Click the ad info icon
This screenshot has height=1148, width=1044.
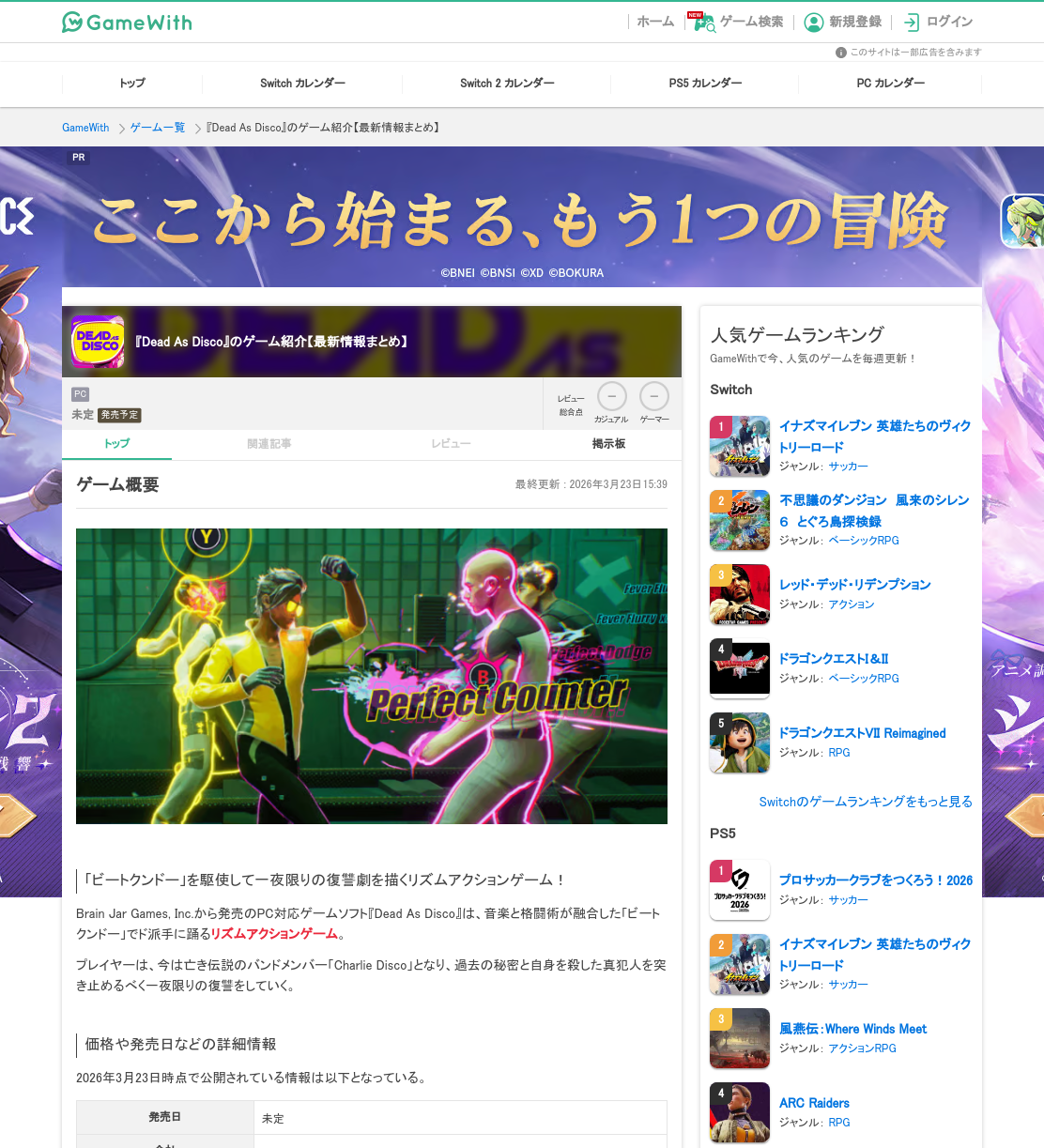pyautogui.click(x=841, y=53)
